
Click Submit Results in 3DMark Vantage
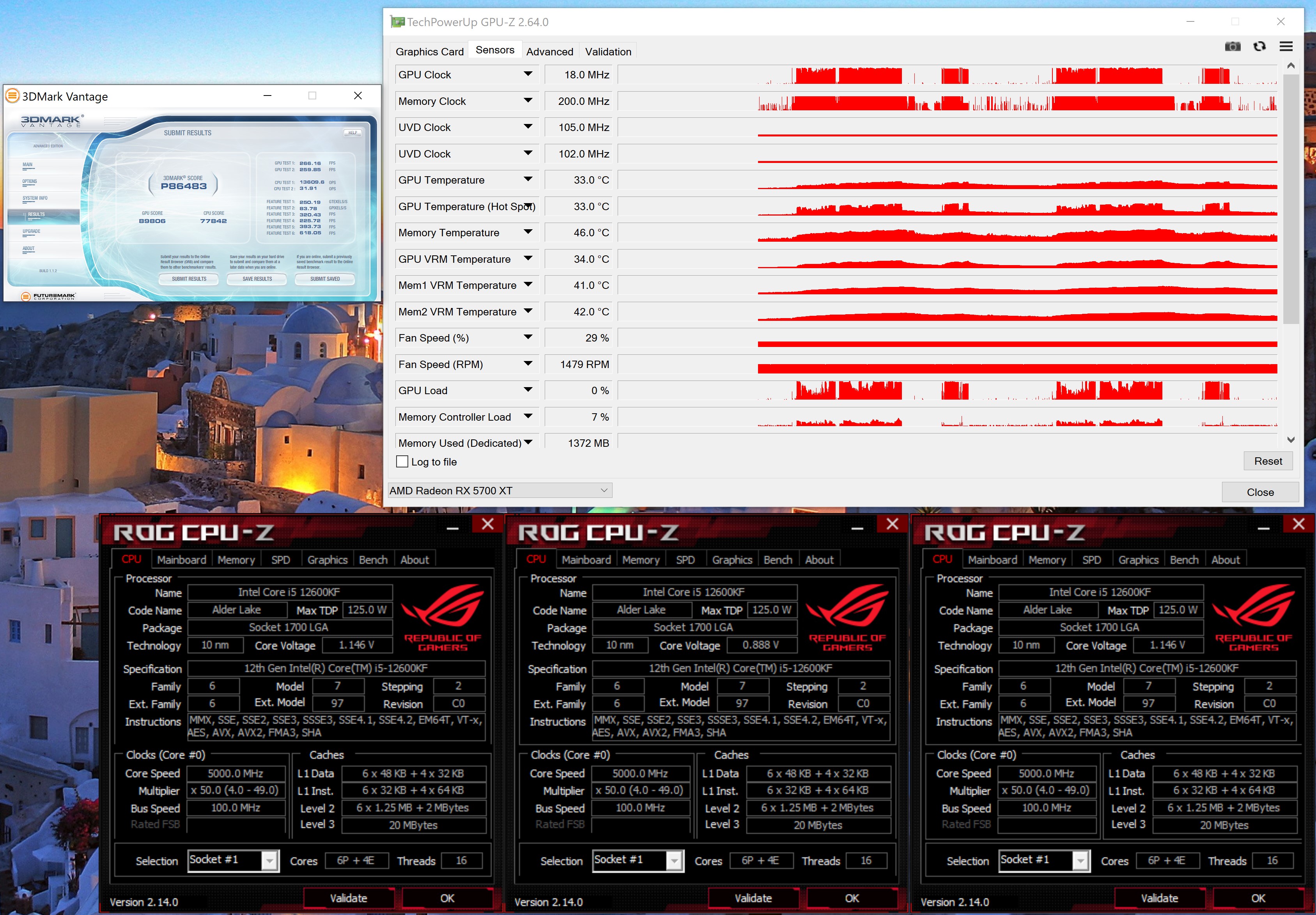pyautogui.click(x=189, y=279)
